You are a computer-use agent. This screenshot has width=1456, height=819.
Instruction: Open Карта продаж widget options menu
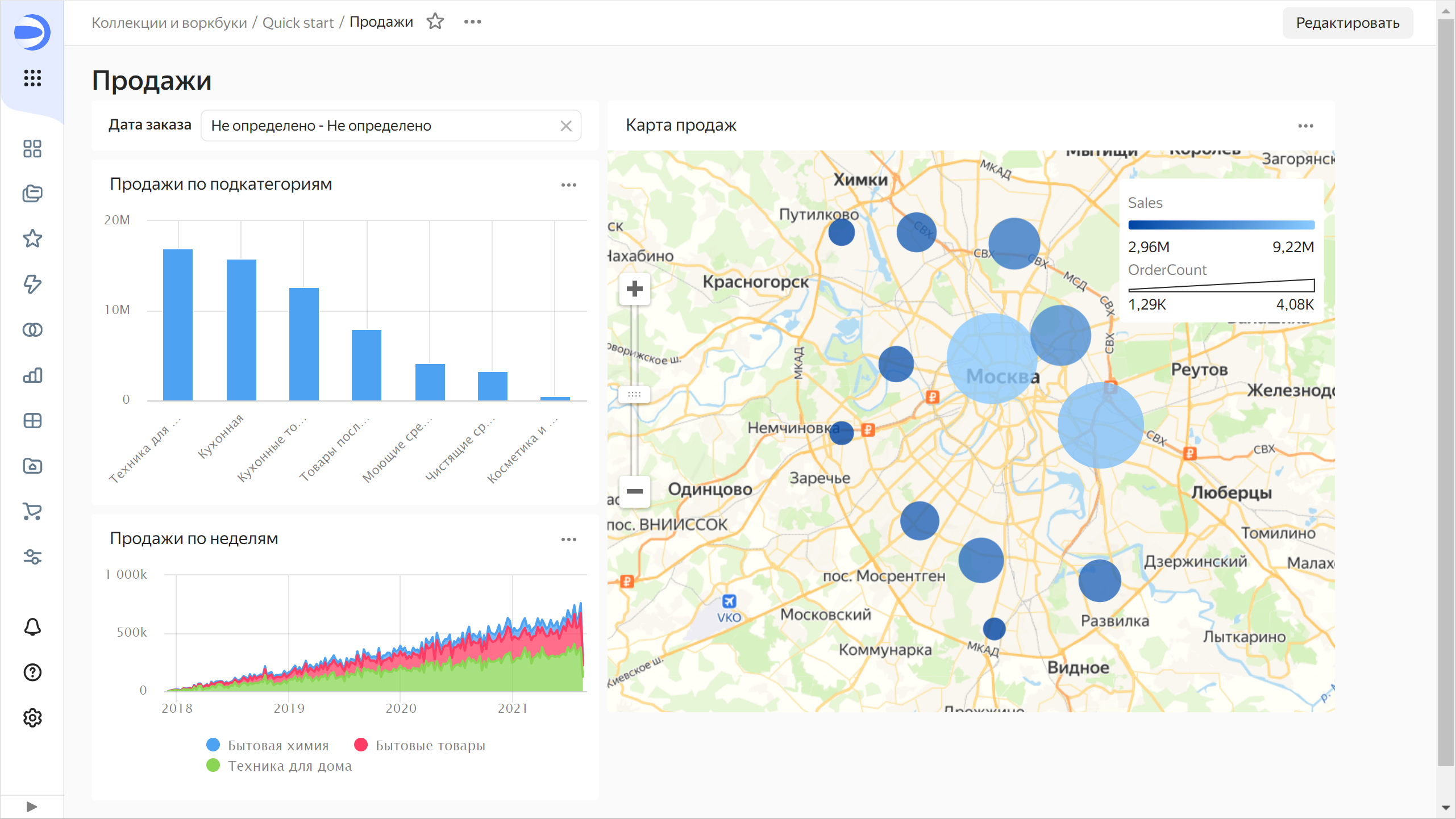1305,126
